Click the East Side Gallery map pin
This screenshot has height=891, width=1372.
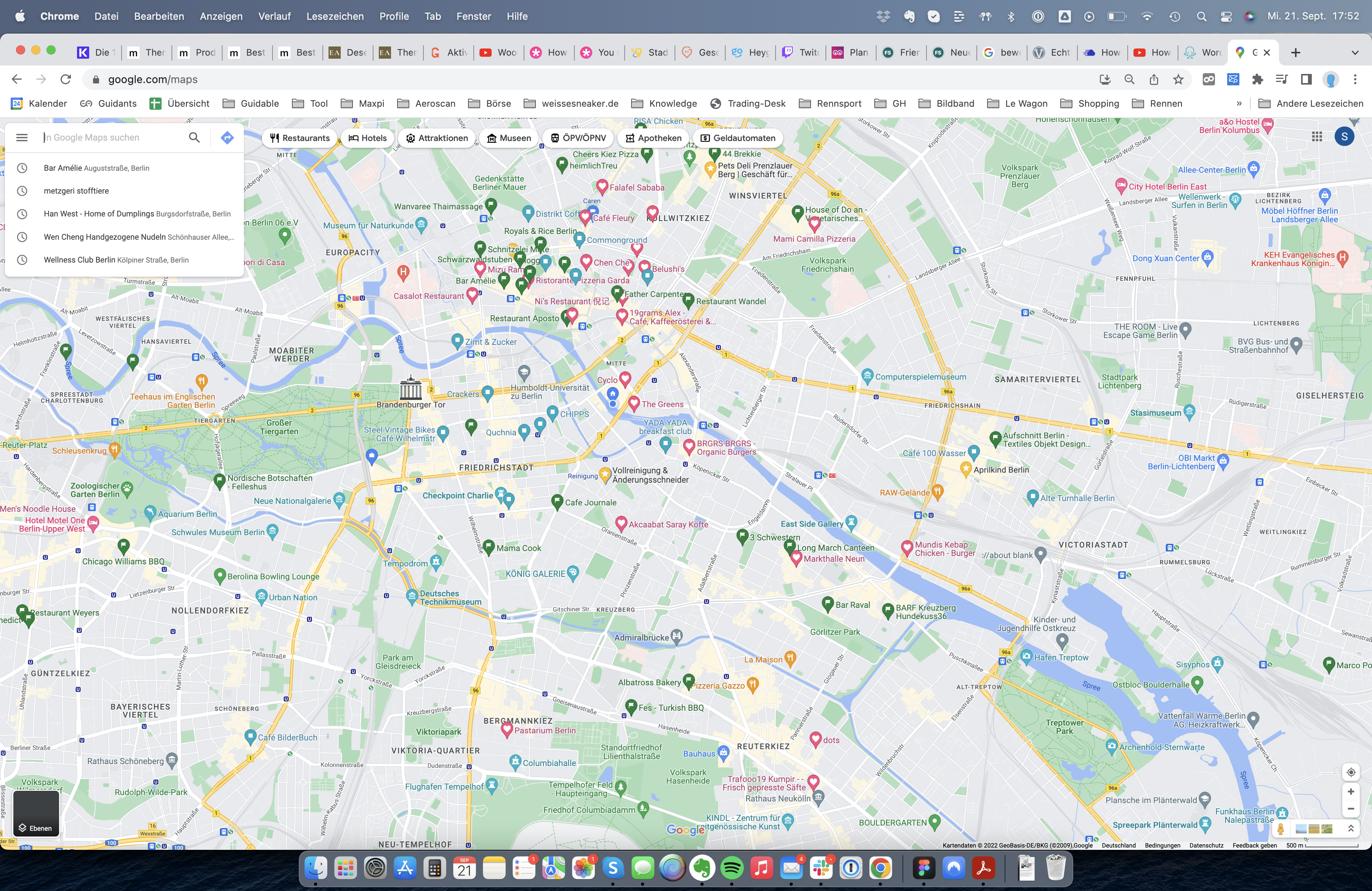(x=851, y=523)
